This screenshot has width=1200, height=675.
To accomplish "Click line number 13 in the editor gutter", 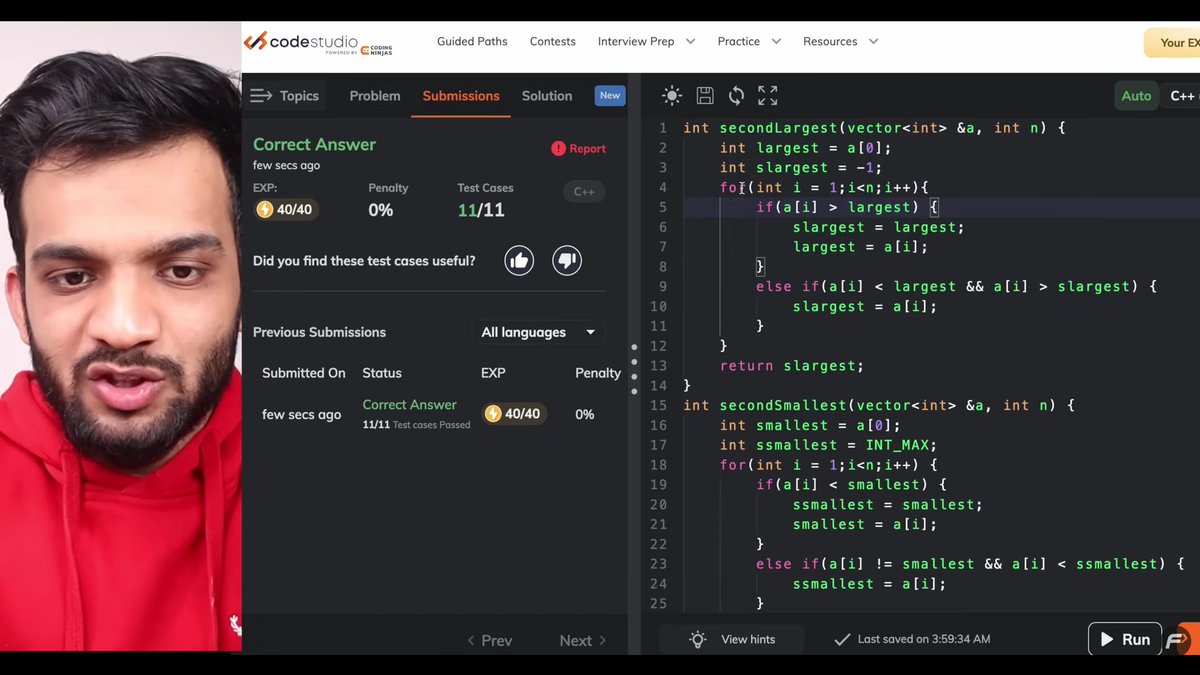I will click(658, 366).
